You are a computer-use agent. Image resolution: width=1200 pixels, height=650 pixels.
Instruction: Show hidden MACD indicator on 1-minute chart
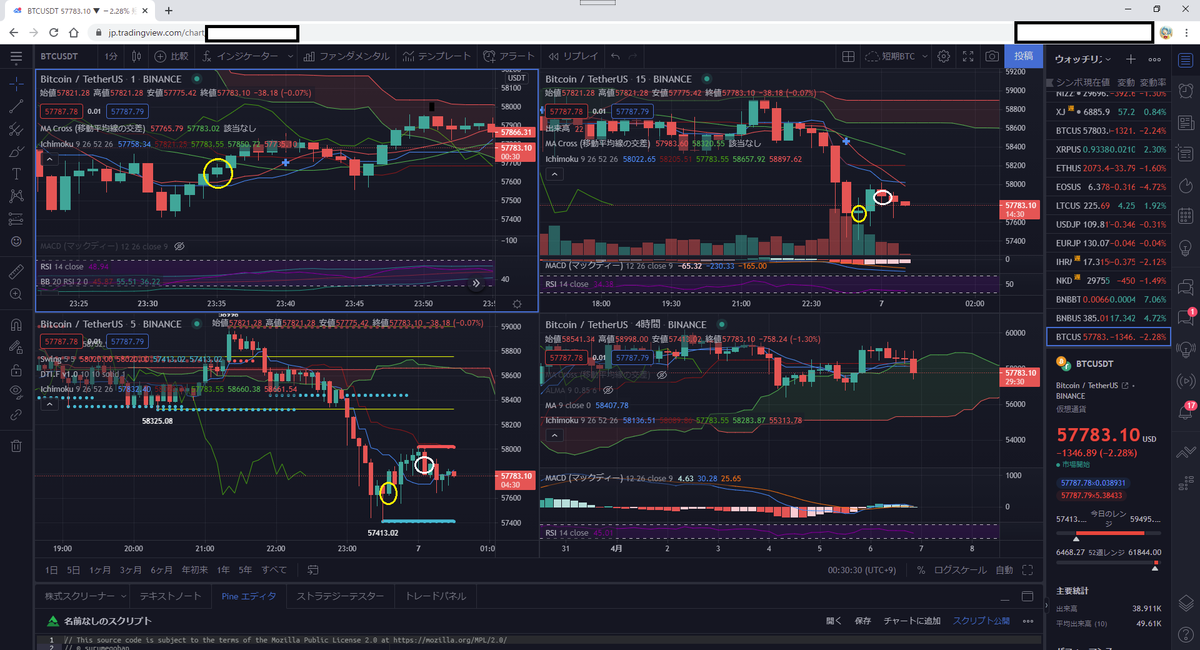(179, 245)
